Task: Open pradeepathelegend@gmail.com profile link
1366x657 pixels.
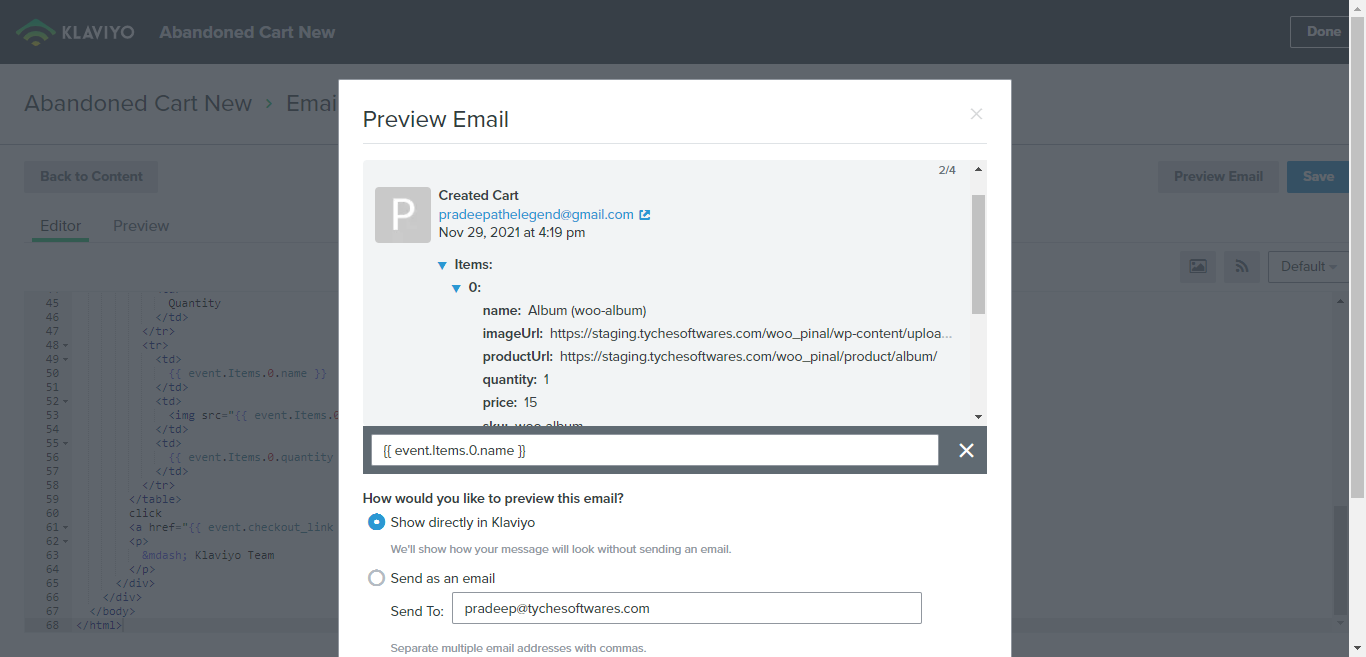Action: 536,214
